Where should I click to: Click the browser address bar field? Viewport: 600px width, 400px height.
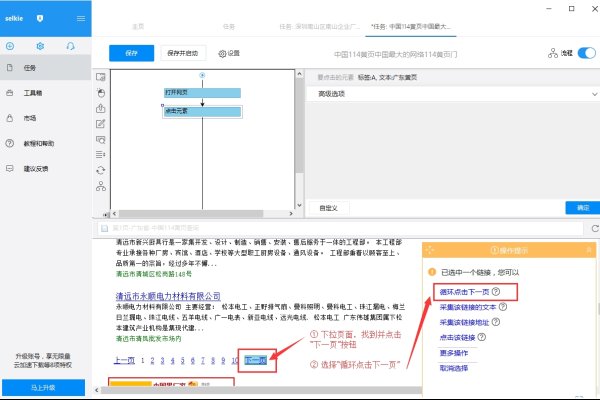pos(340,229)
